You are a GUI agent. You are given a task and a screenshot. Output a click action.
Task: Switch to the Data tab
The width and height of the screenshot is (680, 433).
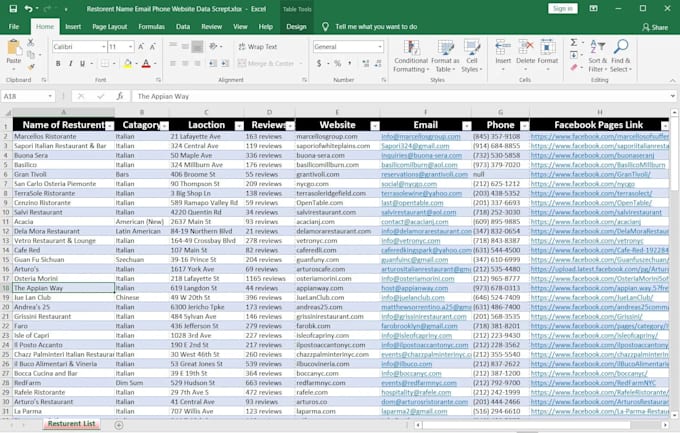click(183, 27)
